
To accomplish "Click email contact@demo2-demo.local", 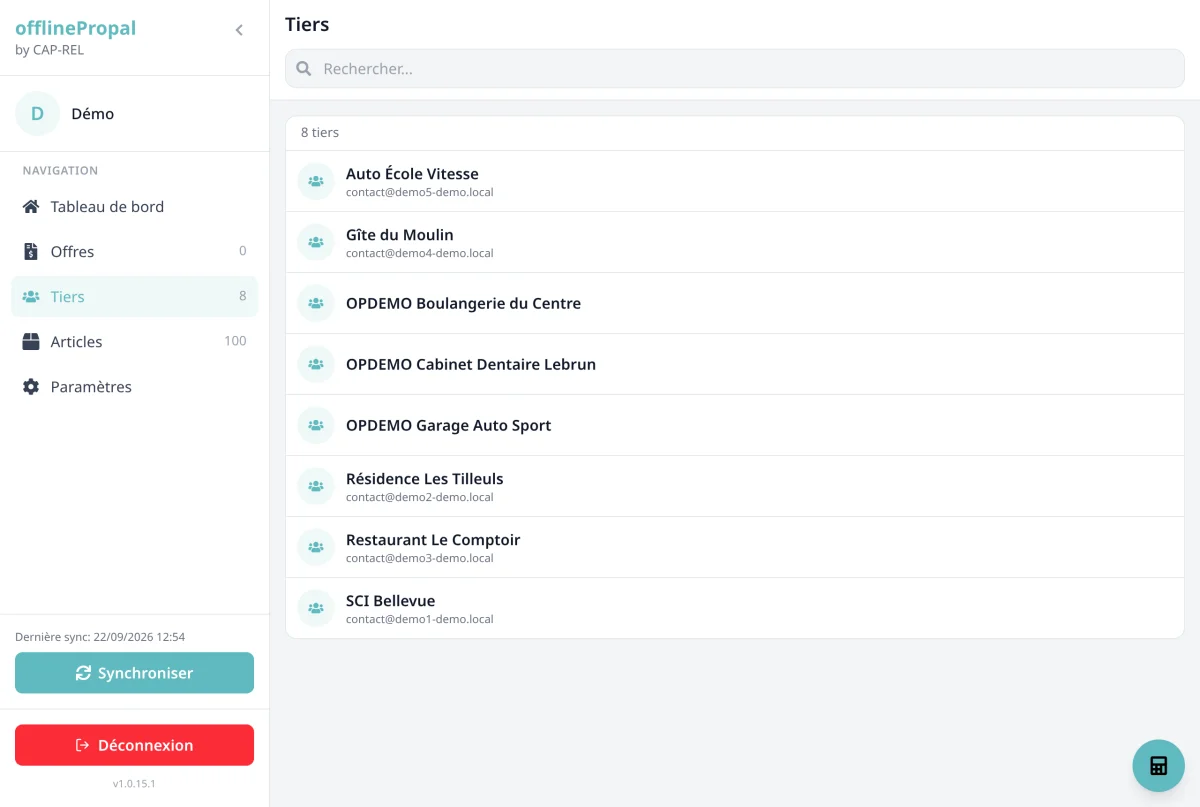I will (x=420, y=498).
